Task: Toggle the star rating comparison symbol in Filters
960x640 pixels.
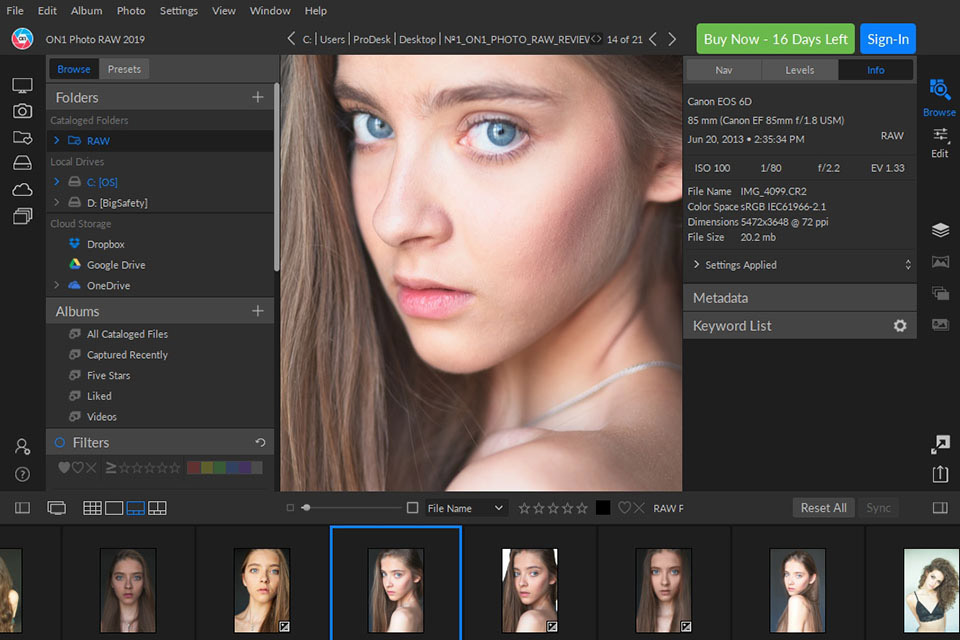Action: (x=111, y=468)
